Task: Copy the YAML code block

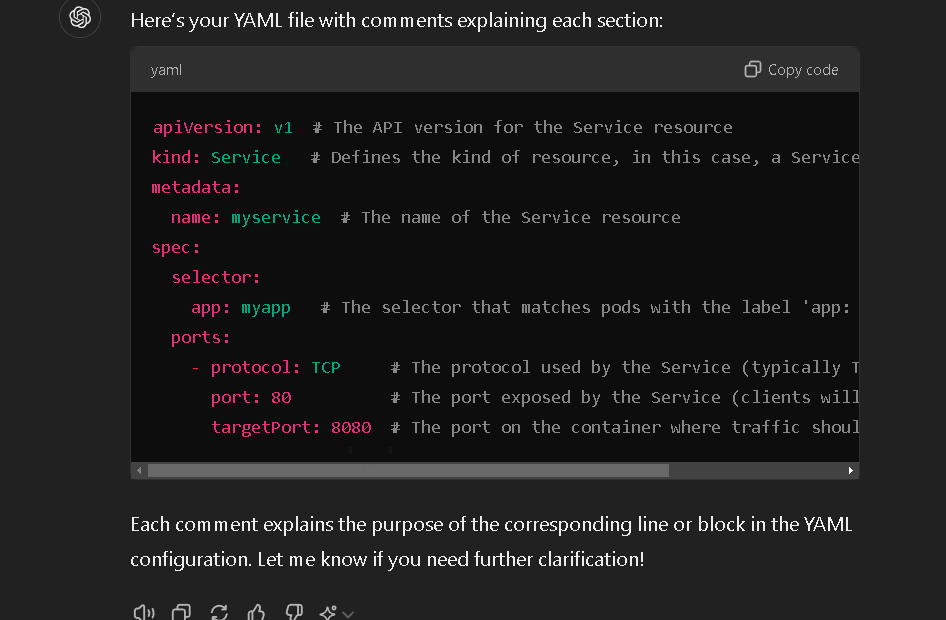Action: click(791, 70)
